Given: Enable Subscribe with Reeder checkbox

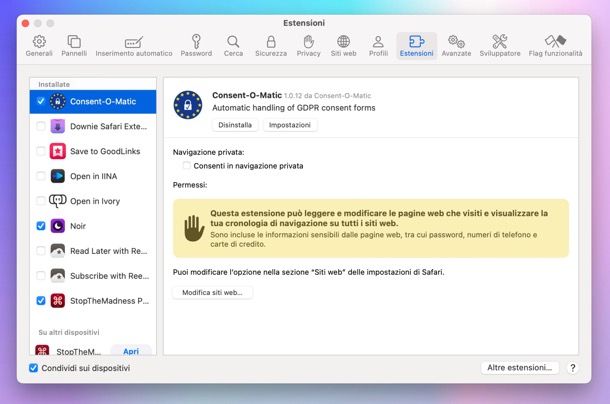Looking at the screenshot, I should [41, 276].
